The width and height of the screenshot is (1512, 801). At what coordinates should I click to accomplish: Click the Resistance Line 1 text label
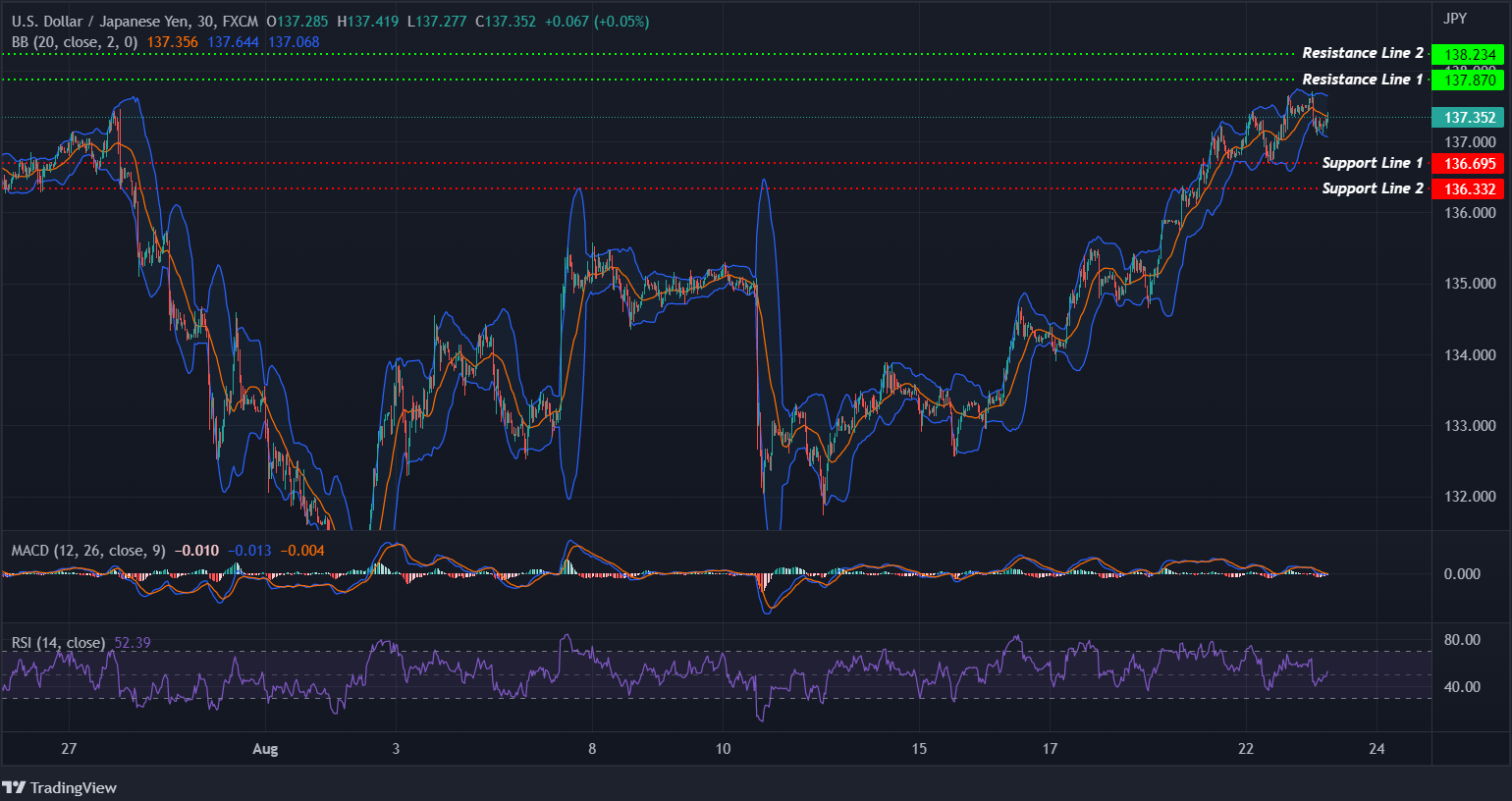pos(1363,80)
